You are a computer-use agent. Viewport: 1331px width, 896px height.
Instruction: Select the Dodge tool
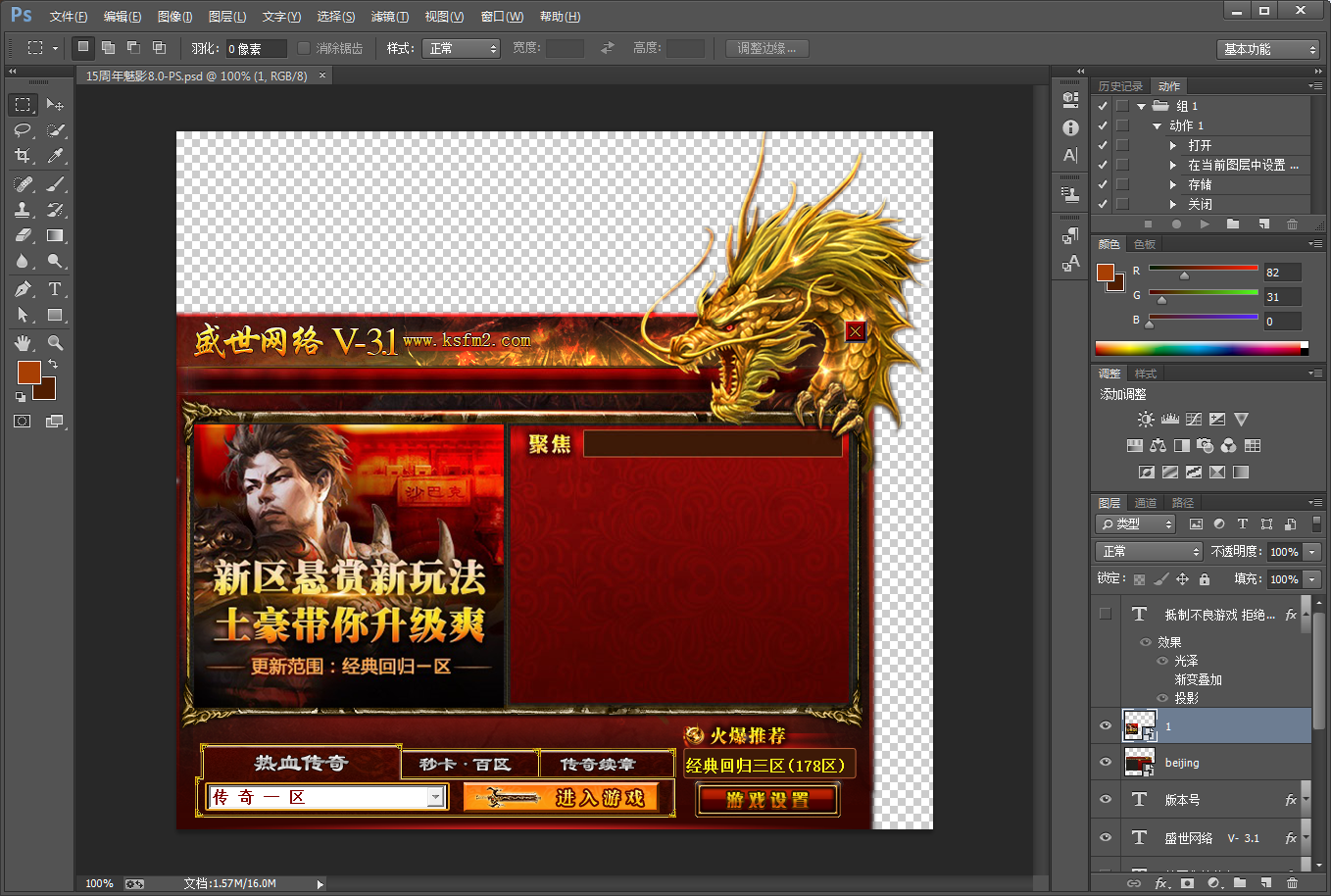55,262
